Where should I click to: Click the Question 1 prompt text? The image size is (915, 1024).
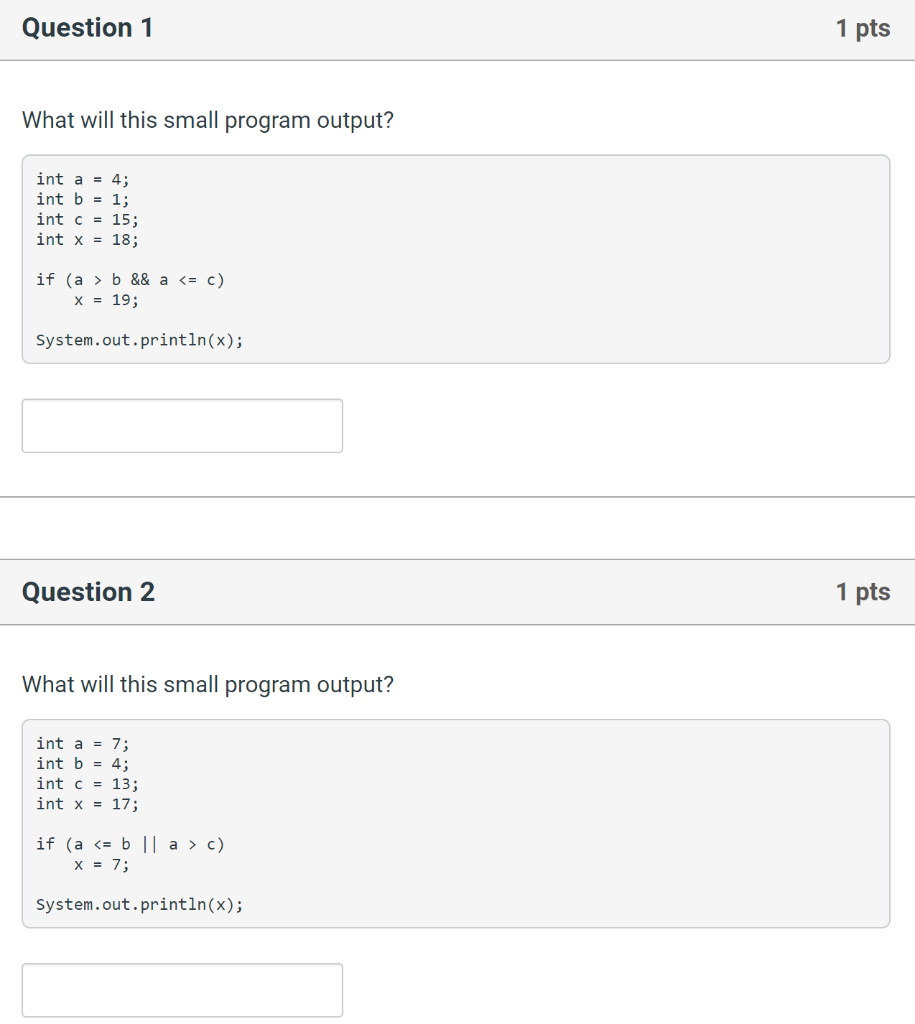(x=208, y=121)
